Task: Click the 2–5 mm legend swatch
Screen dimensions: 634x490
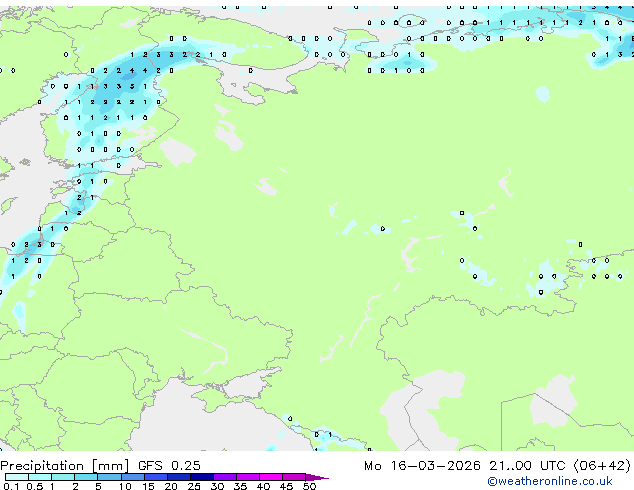Action: pos(86,477)
